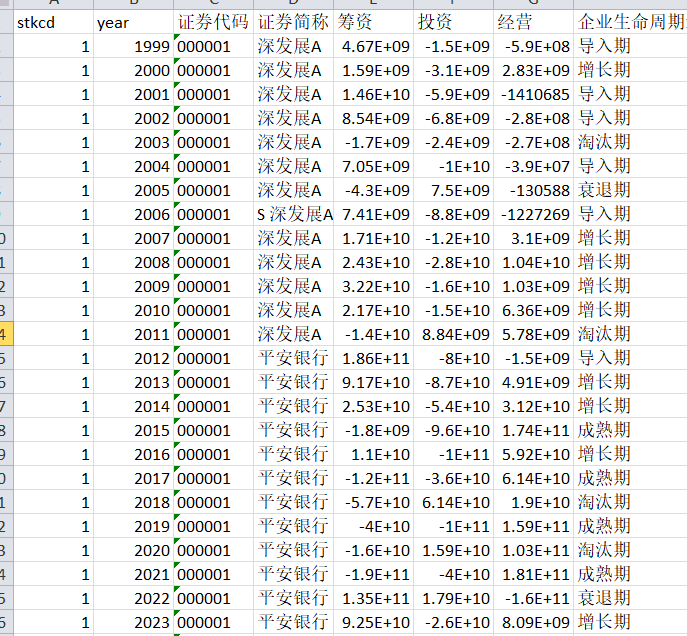687x636 pixels.
Task: Select the 筹资 header cell
Action: (x=373, y=22)
